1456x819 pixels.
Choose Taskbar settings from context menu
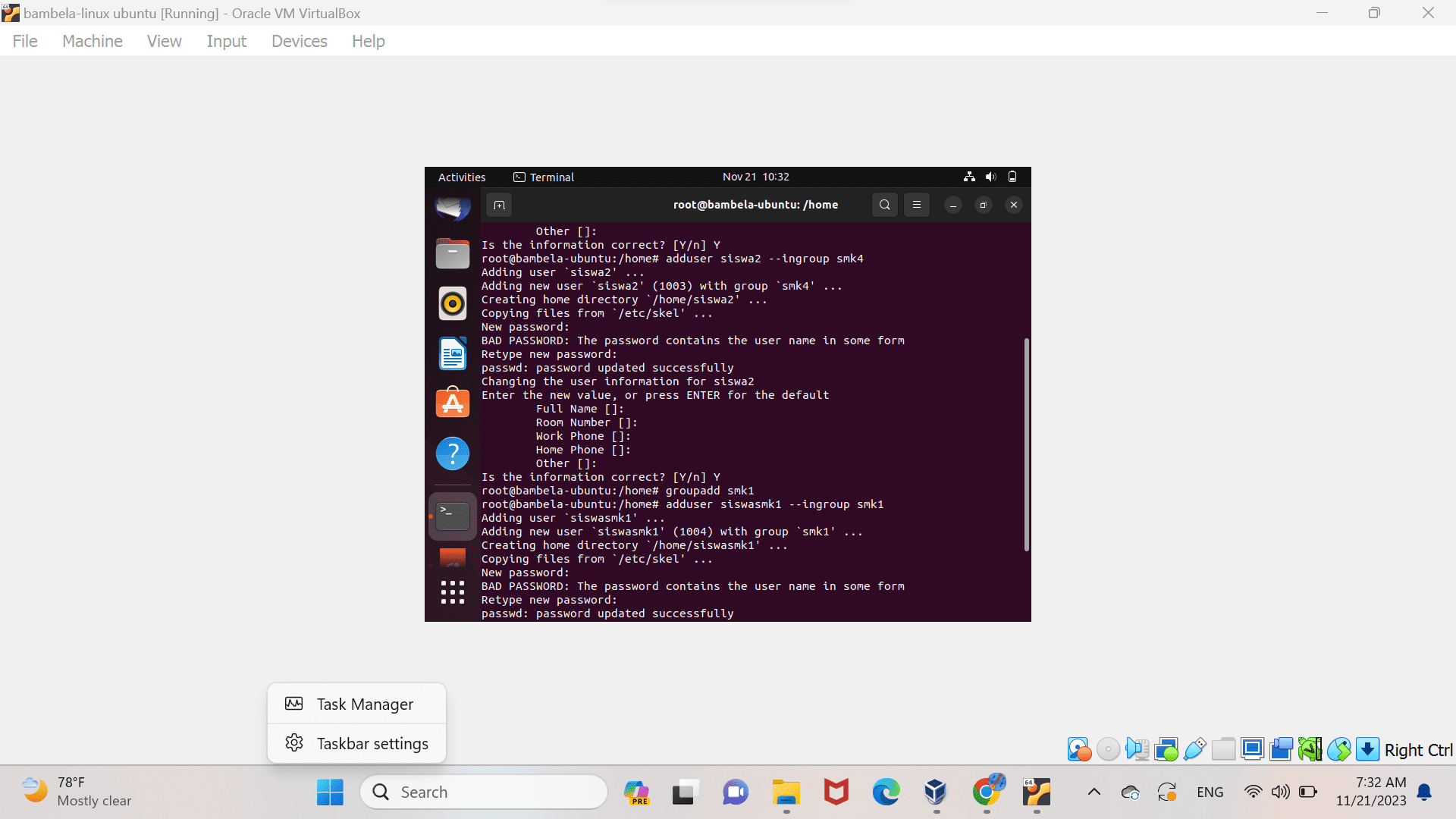pyautogui.click(x=356, y=743)
